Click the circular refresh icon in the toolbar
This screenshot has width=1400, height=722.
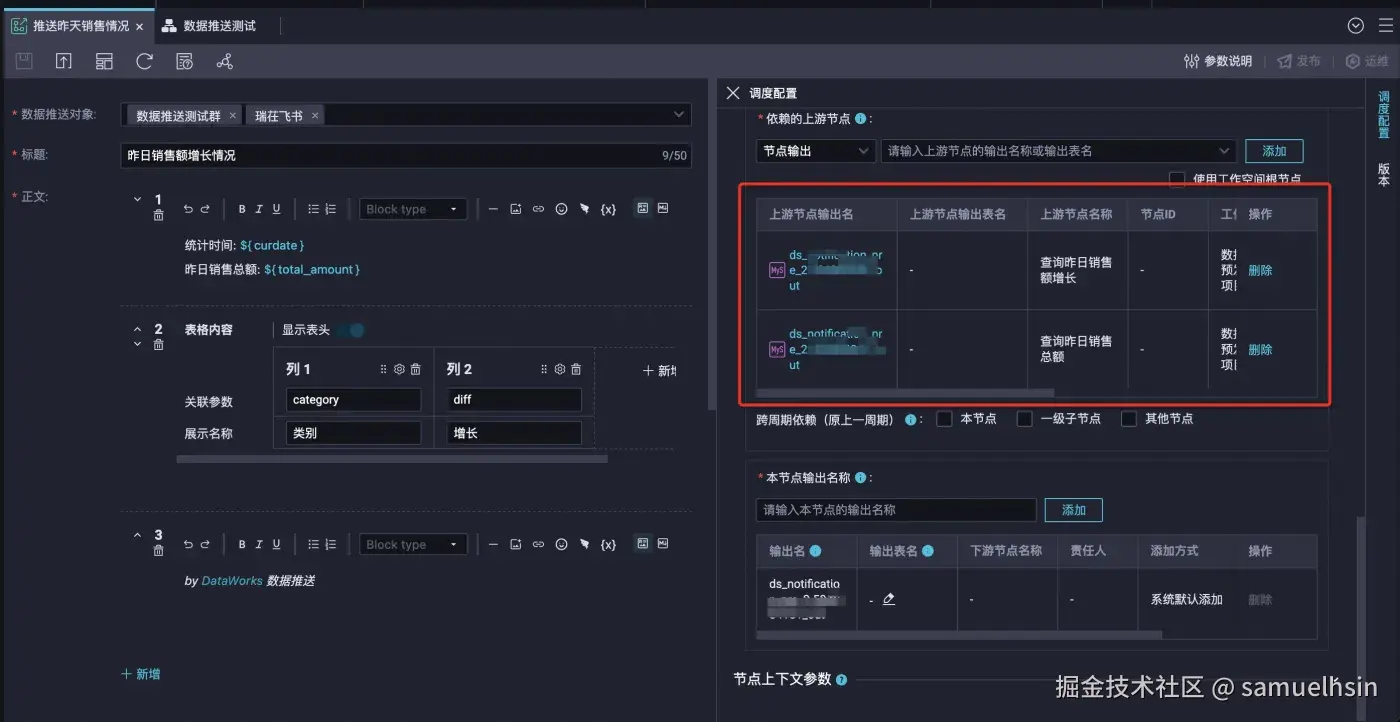(144, 61)
